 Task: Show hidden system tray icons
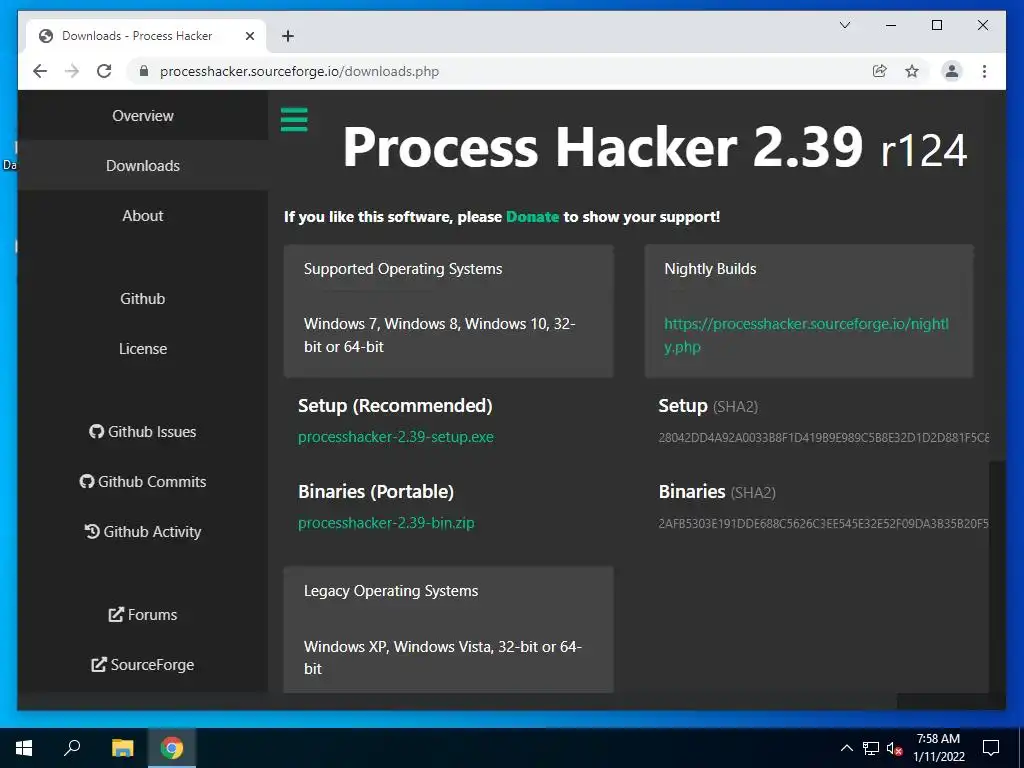846,748
